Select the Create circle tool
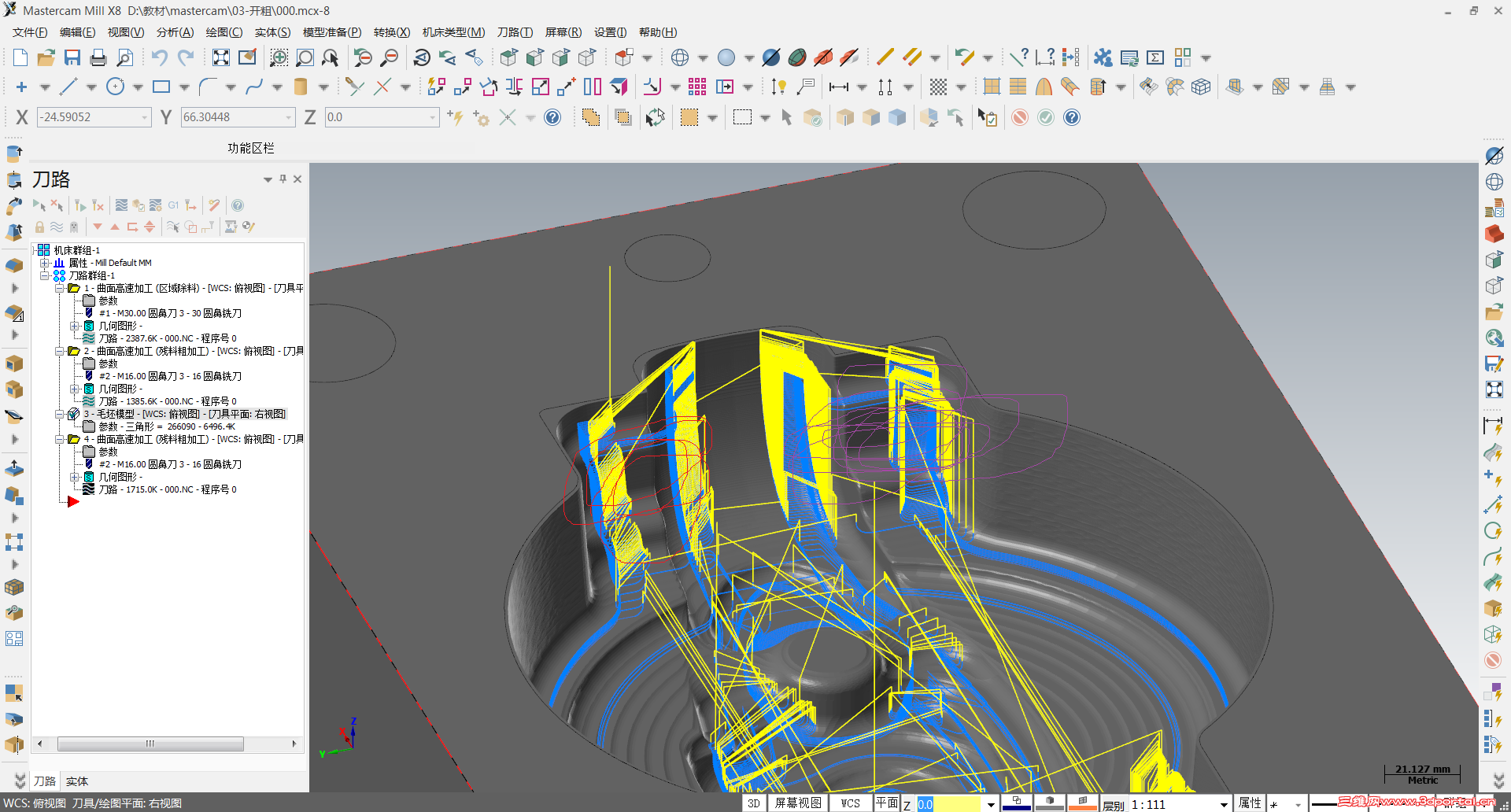1511x812 pixels. (x=115, y=87)
